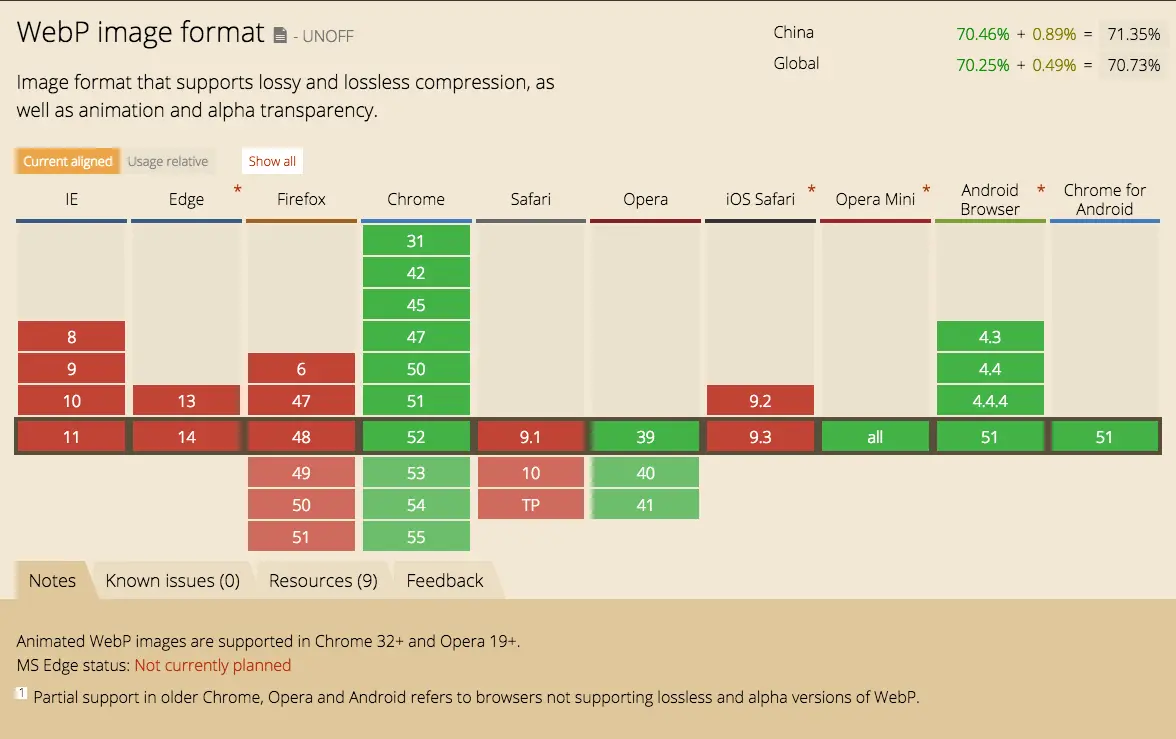Click the asterisk note beside iOS Safari

click(812, 190)
